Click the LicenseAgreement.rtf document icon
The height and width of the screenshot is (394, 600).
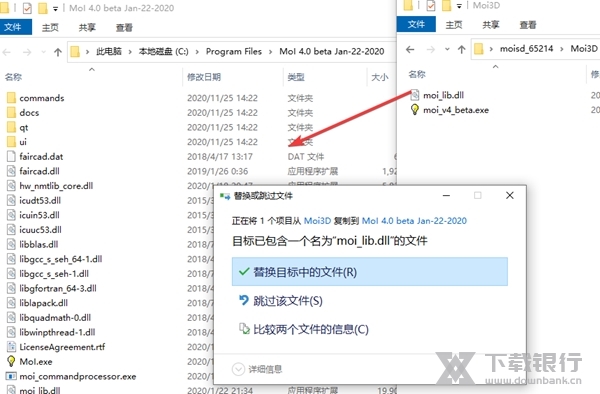(11, 347)
